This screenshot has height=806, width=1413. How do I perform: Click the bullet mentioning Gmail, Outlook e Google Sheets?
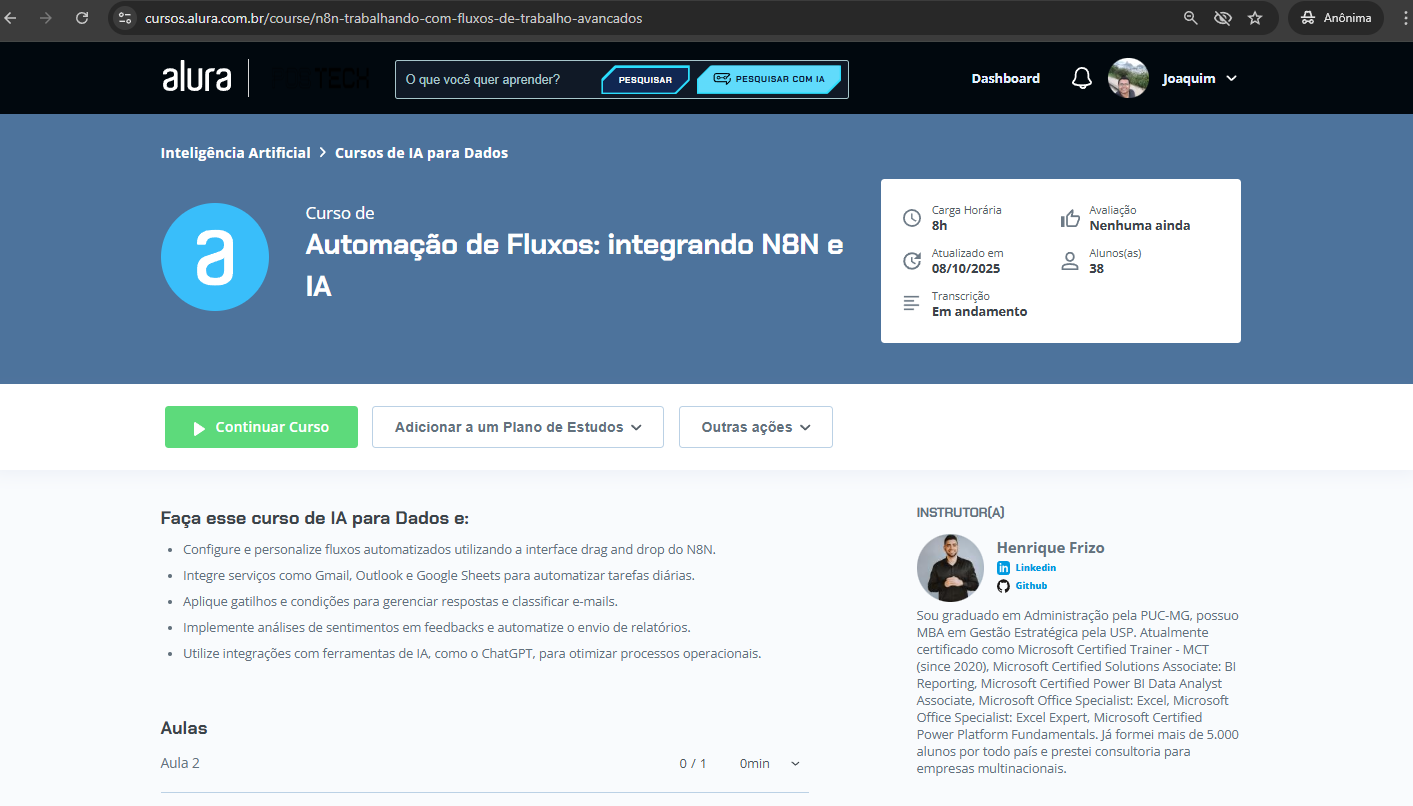coord(439,576)
